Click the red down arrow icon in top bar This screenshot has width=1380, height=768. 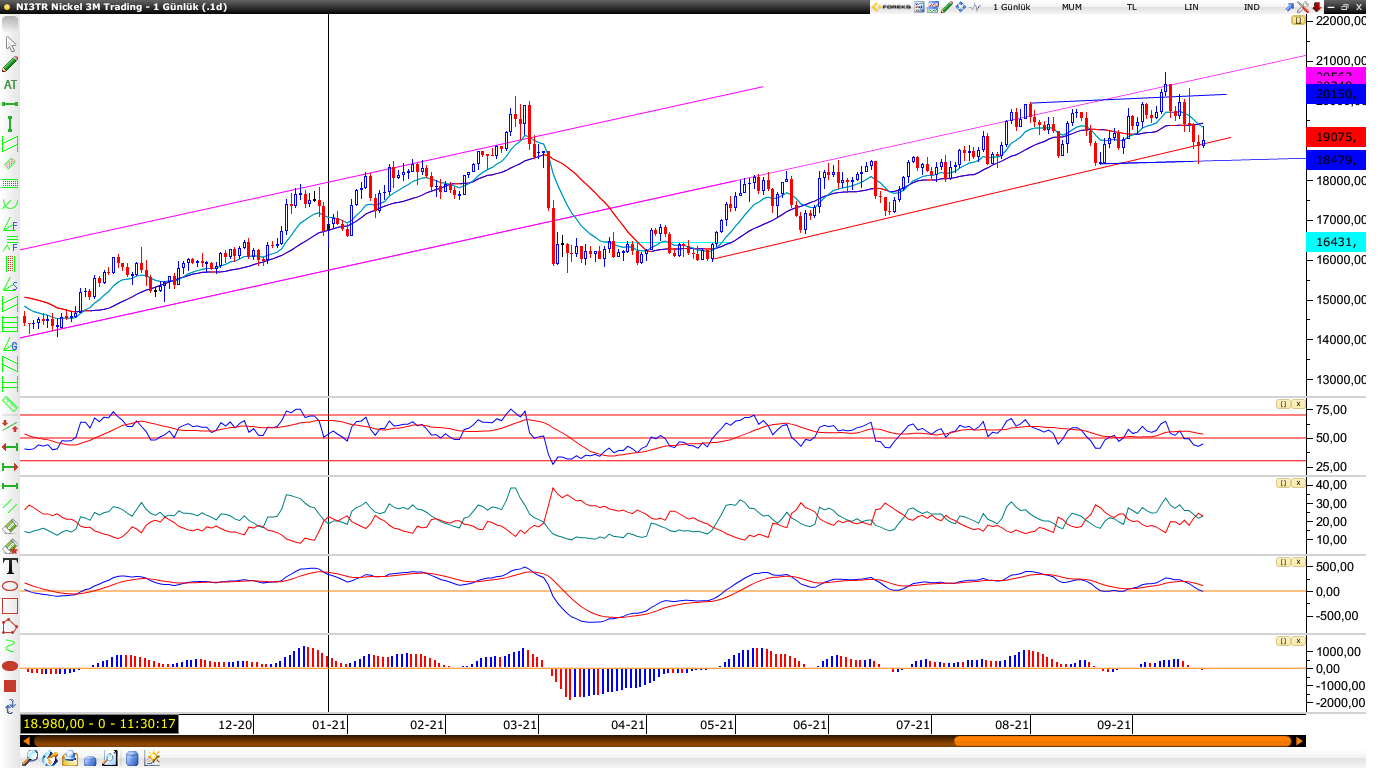tap(1317, 7)
